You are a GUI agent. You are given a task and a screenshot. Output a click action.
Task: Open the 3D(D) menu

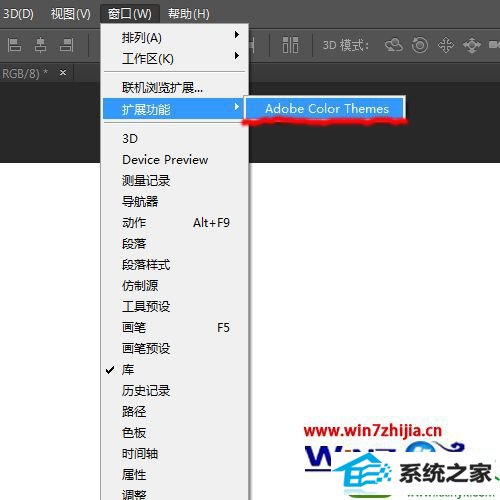tap(17, 14)
